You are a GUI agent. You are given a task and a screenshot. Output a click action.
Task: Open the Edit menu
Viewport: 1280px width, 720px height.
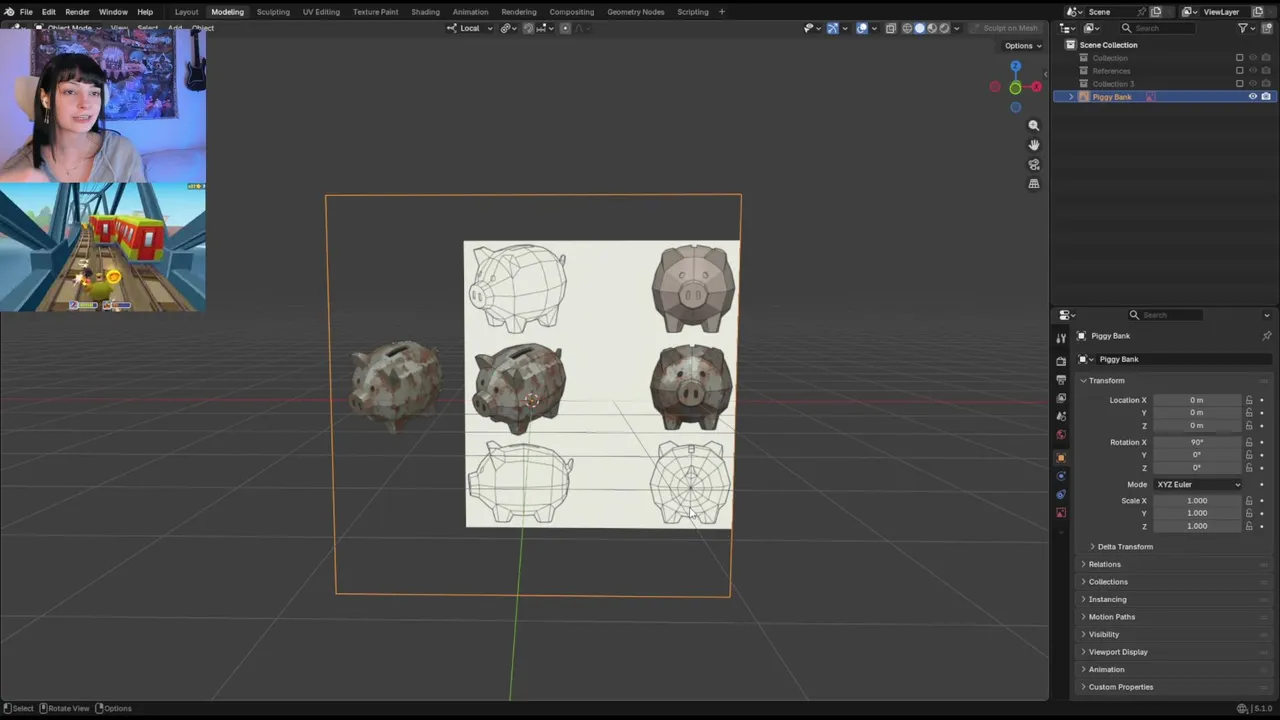pyautogui.click(x=48, y=12)
